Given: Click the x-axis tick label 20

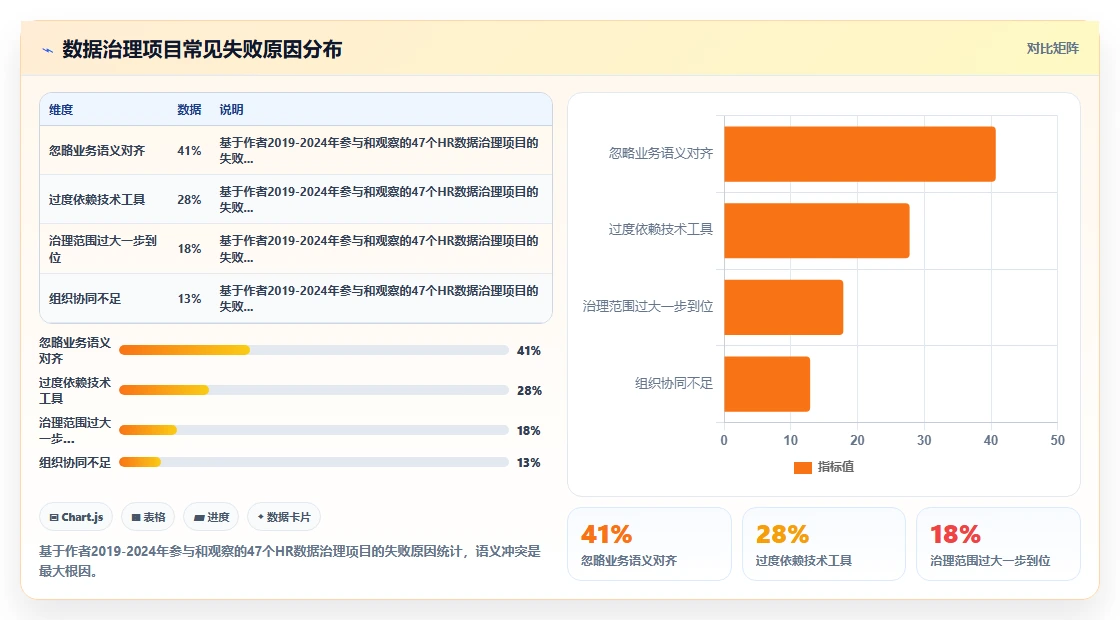Looking at the screenshot, I should pos(857,440).
